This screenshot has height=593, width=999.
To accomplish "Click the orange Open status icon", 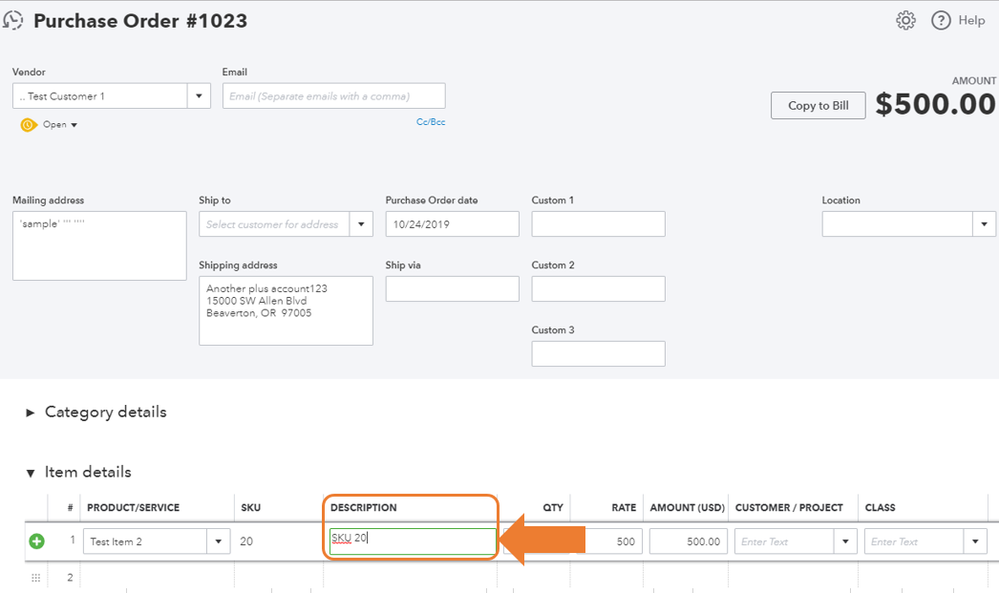I will pos(28,125).
